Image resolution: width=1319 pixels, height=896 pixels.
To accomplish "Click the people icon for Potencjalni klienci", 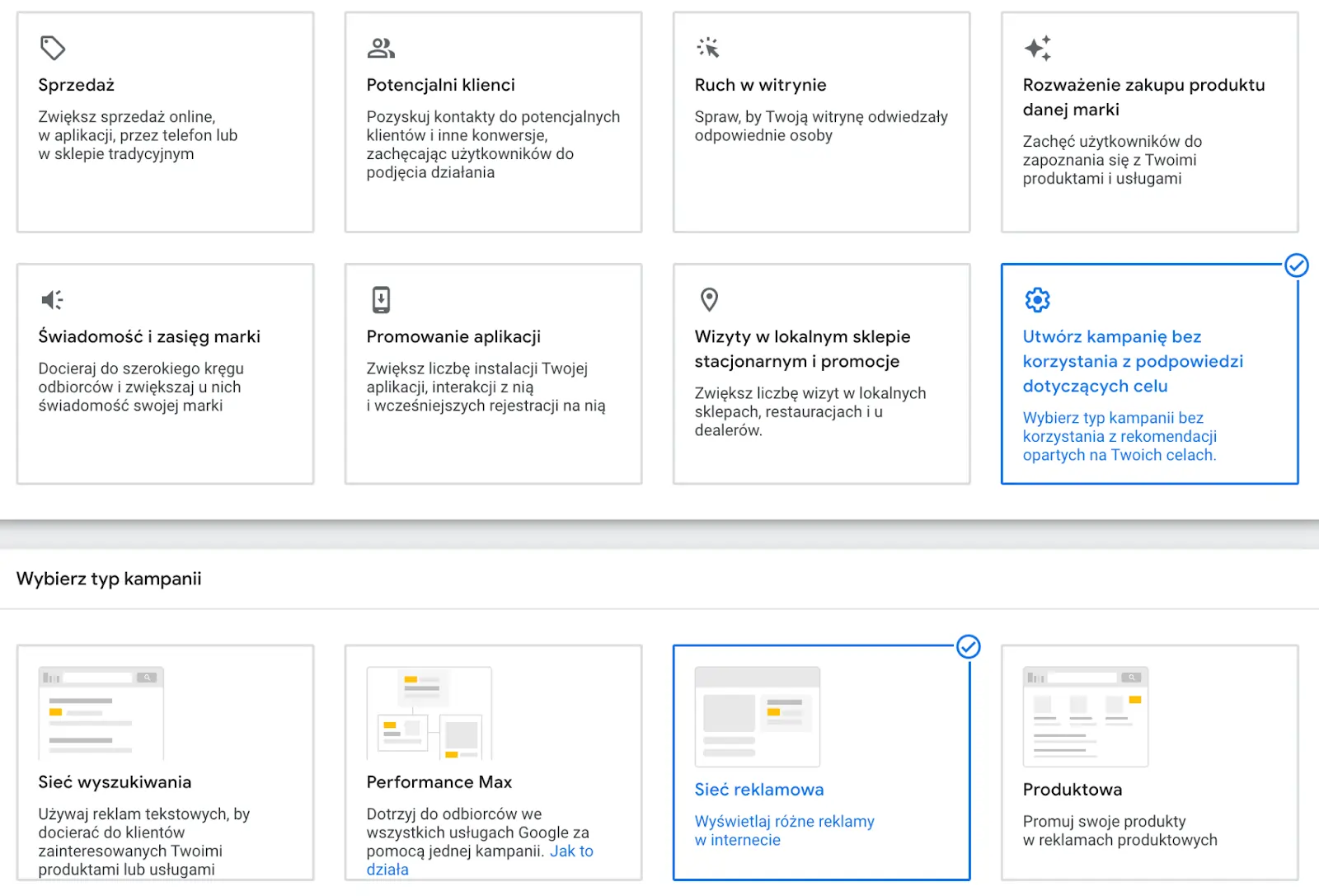I will pyautogui.click(x=380, y=48).
